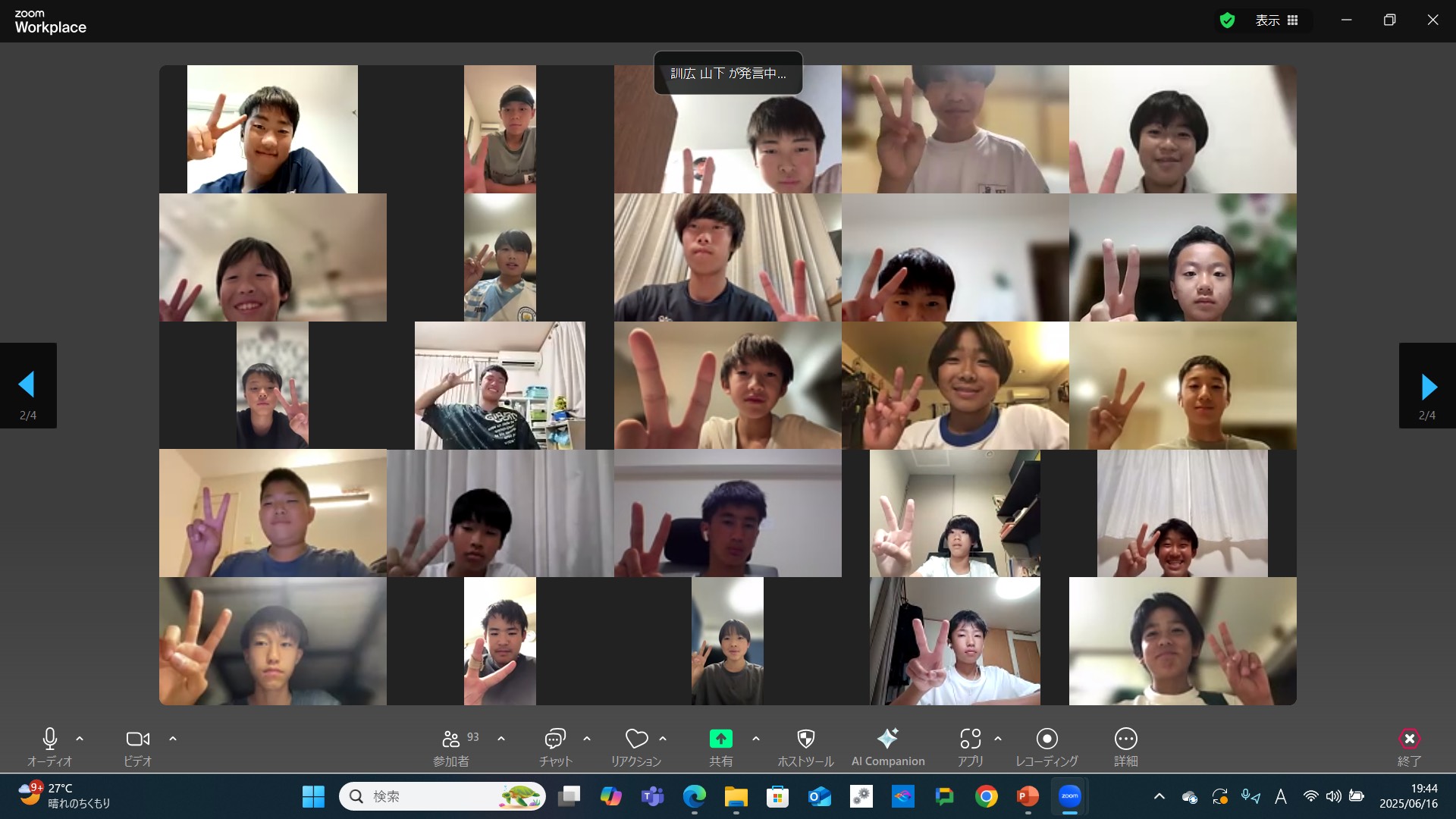Expand share options arrow beside 共有
Screen dimensions: 1456x819
756,739
